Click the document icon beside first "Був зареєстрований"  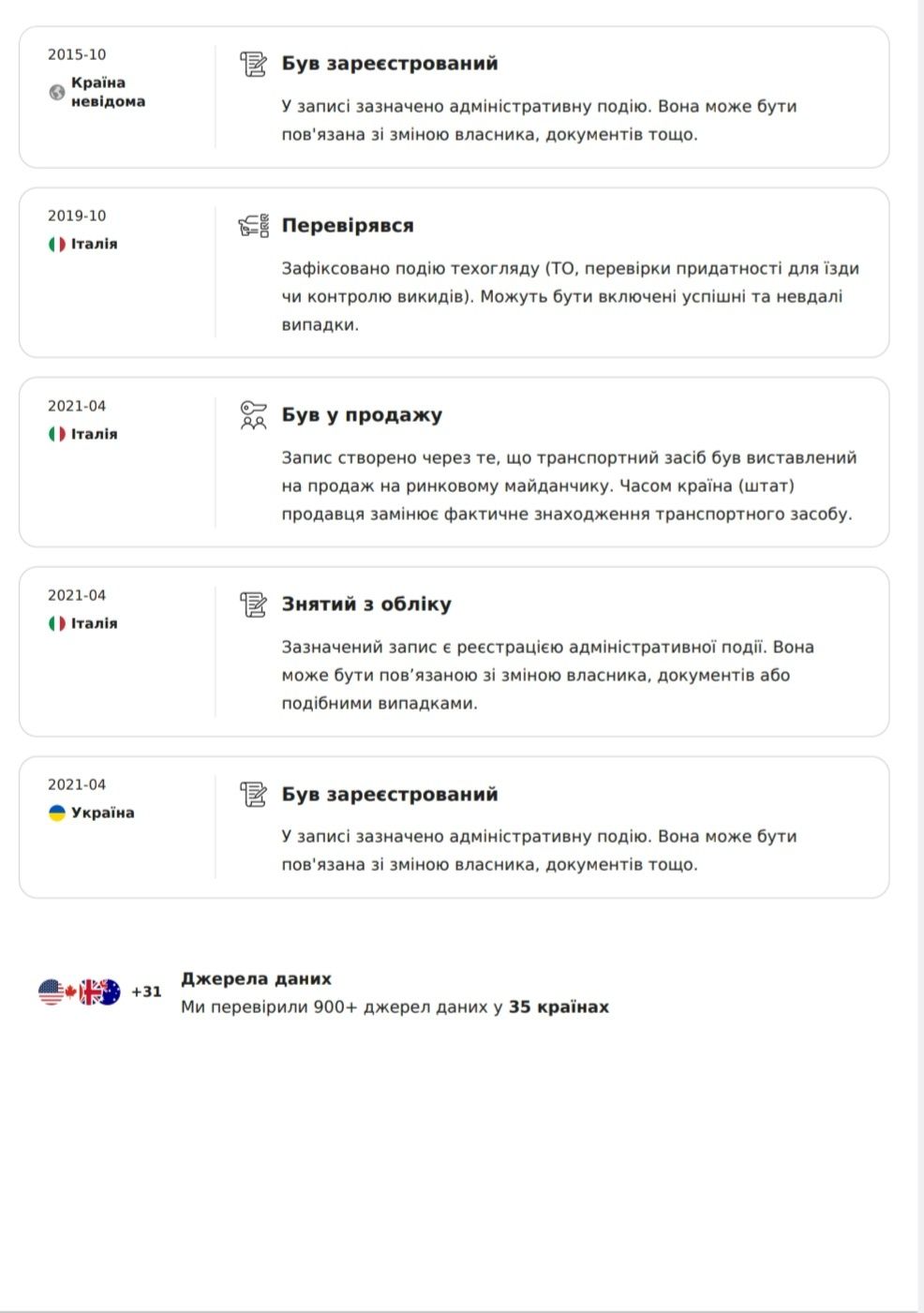[253, 64]
